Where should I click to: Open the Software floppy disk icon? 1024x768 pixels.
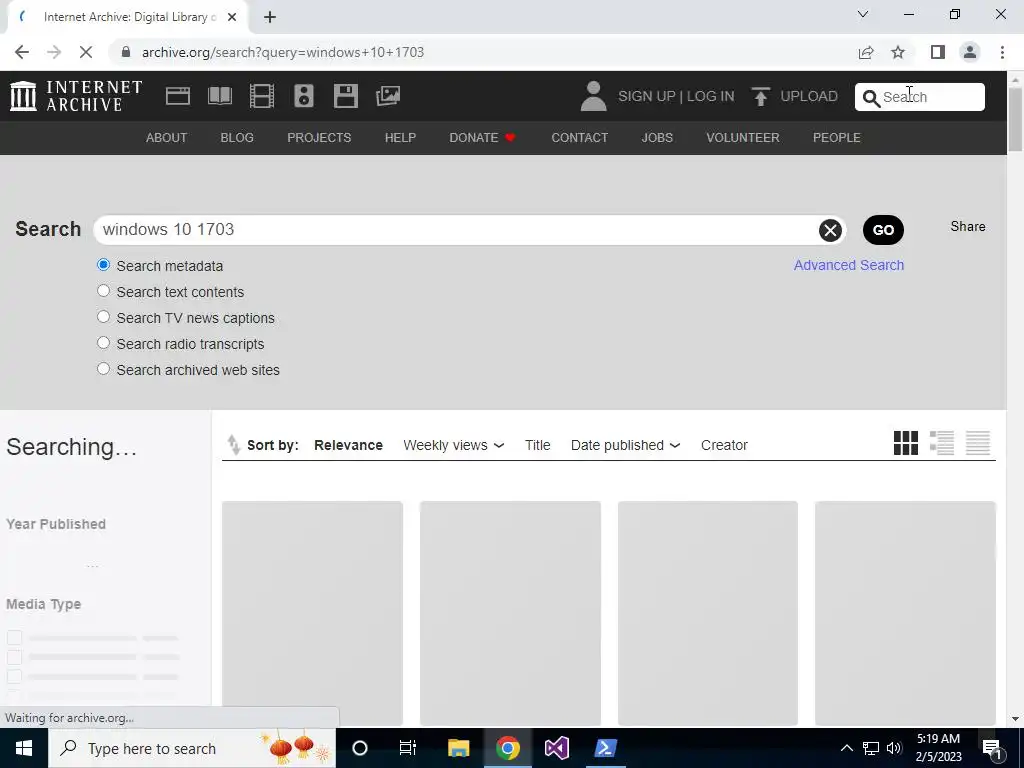(x=345, y=96)
